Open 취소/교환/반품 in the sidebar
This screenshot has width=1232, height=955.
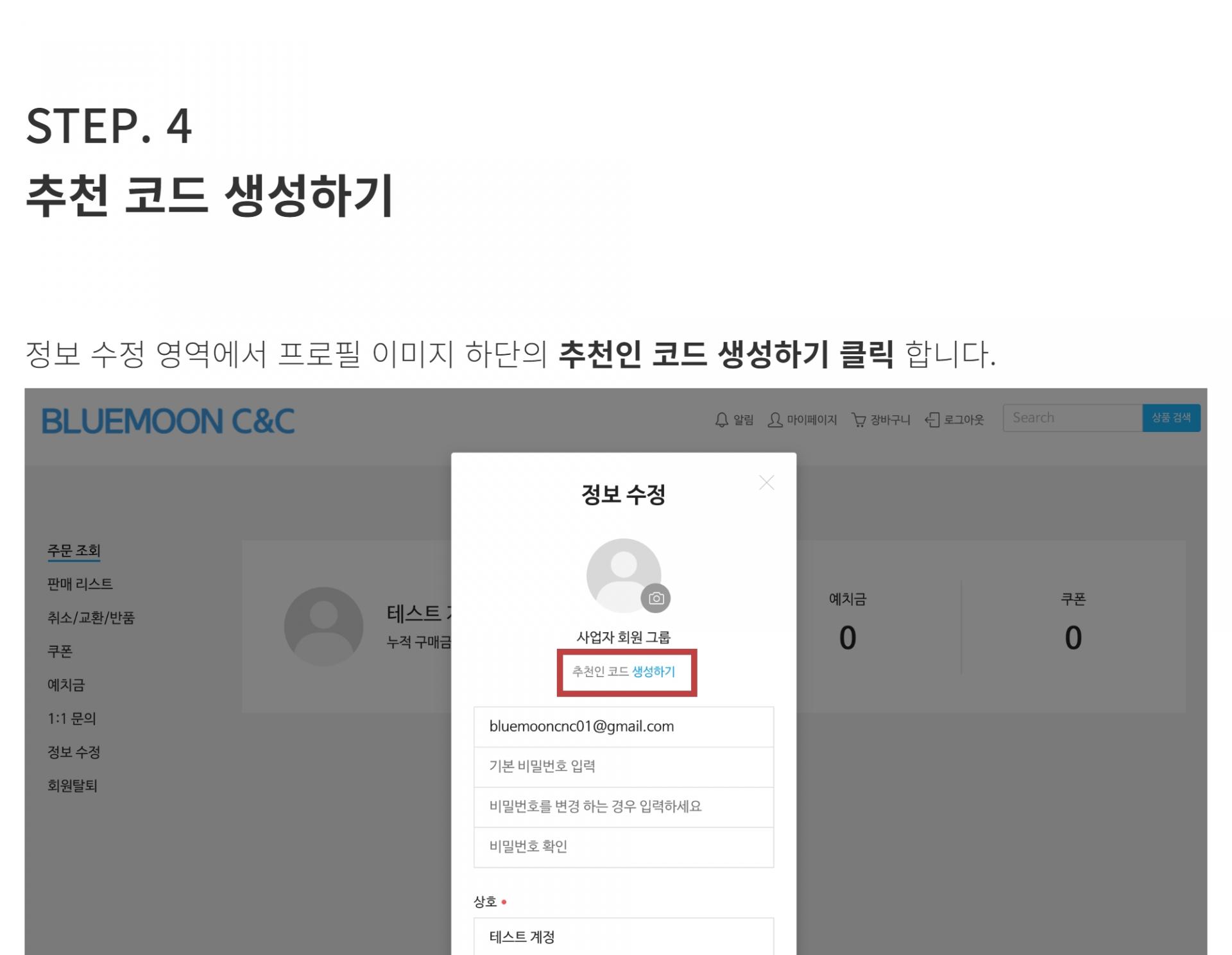[x=91, y=617]
